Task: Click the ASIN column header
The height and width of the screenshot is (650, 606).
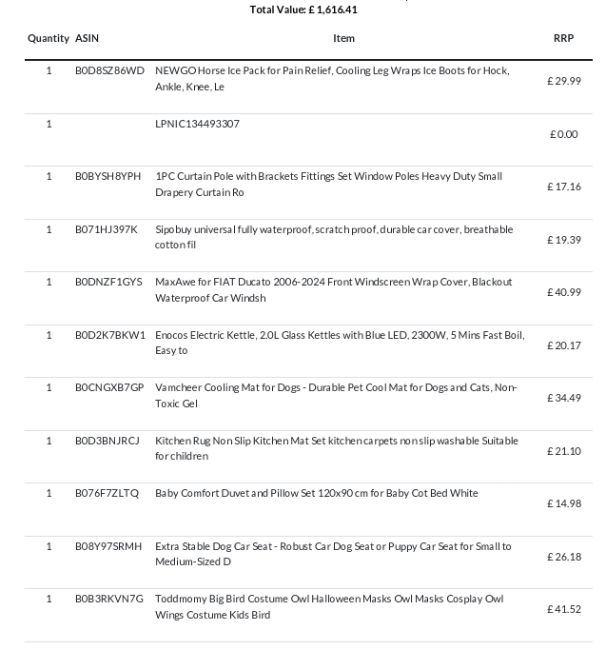Action: tap(87, 38)
